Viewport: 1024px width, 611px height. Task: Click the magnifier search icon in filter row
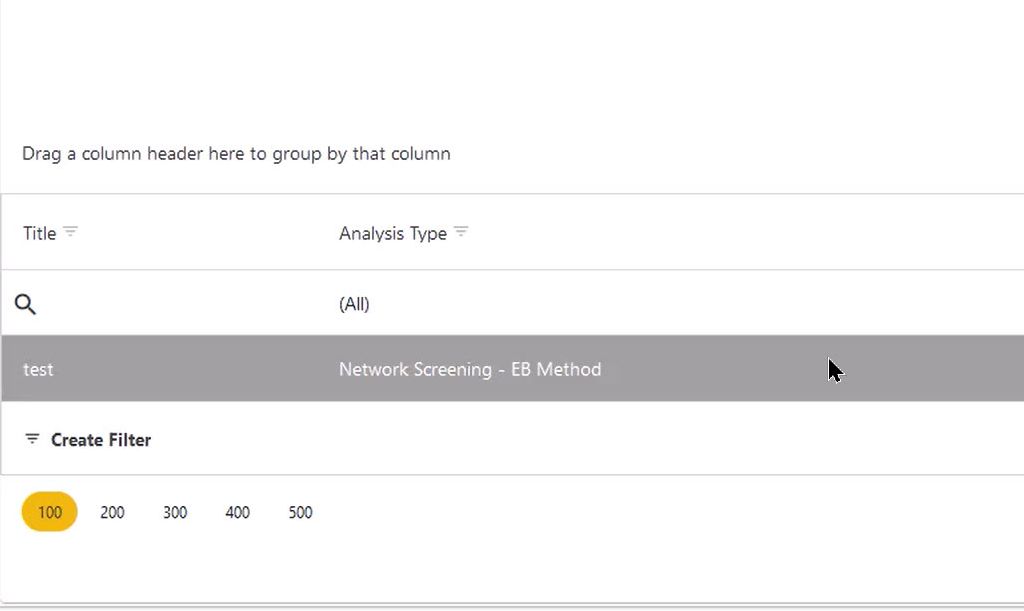[26, 304]
